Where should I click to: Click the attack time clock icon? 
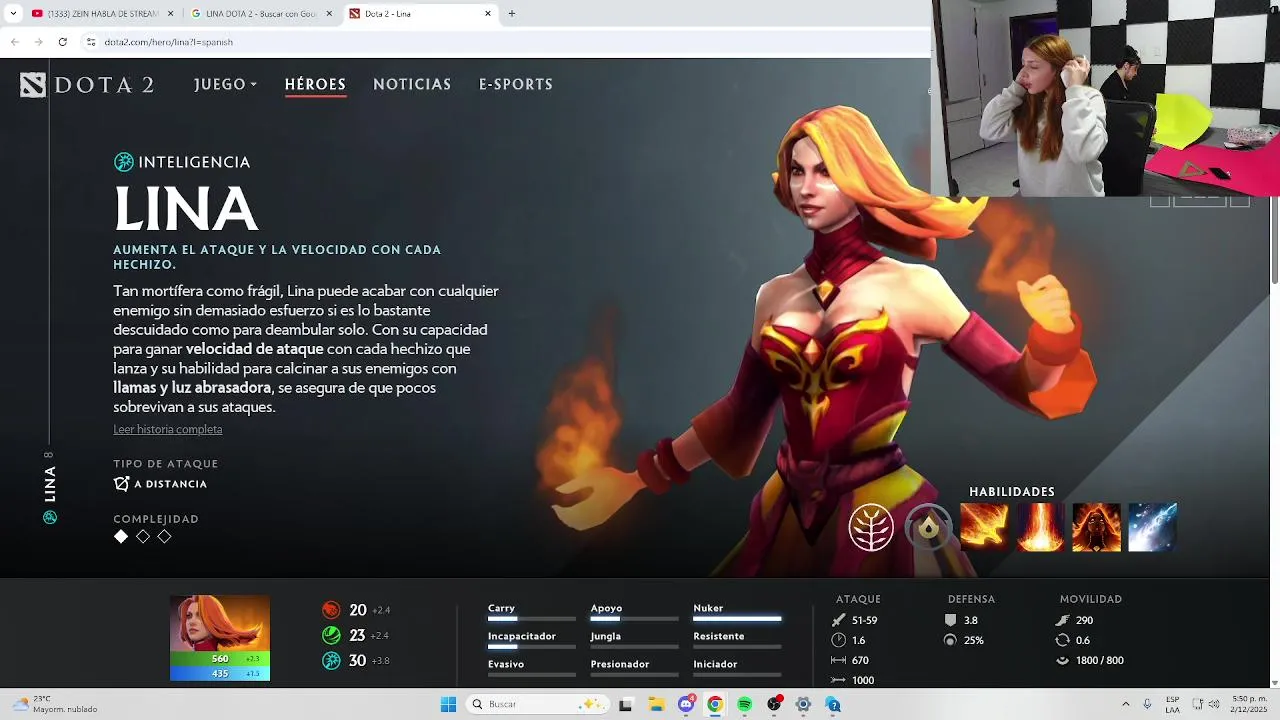point(839,640)
